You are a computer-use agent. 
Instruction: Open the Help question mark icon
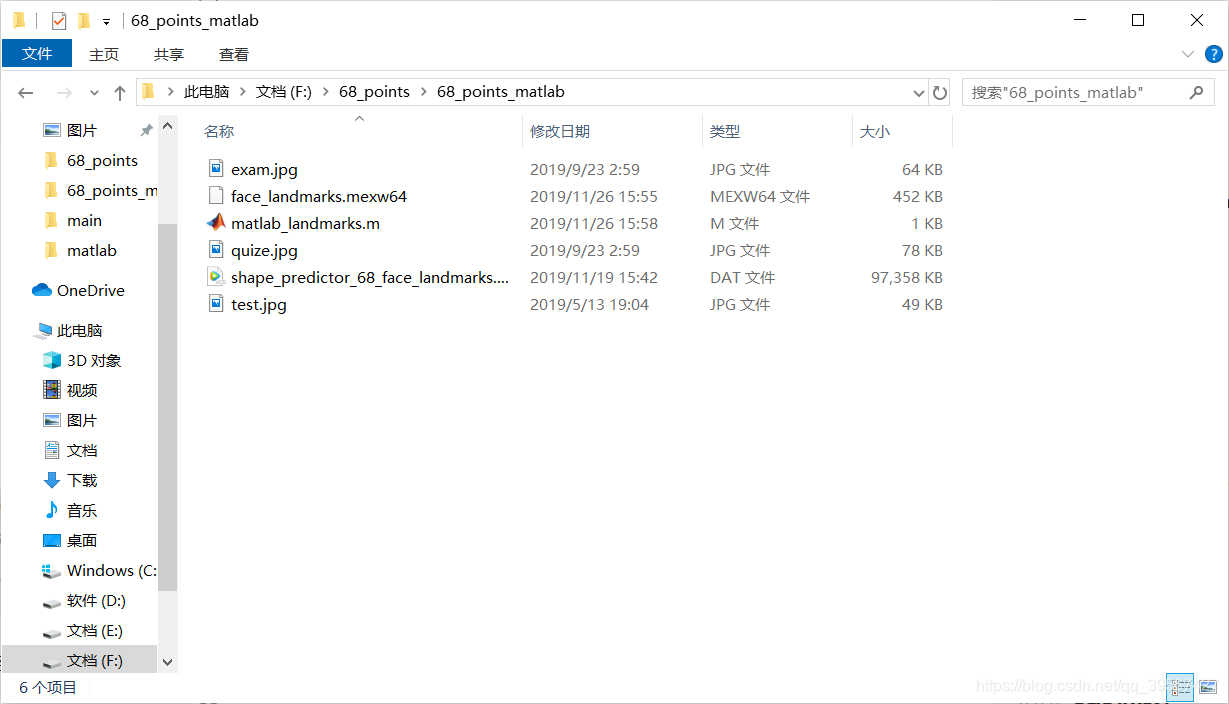point(1213,54)
